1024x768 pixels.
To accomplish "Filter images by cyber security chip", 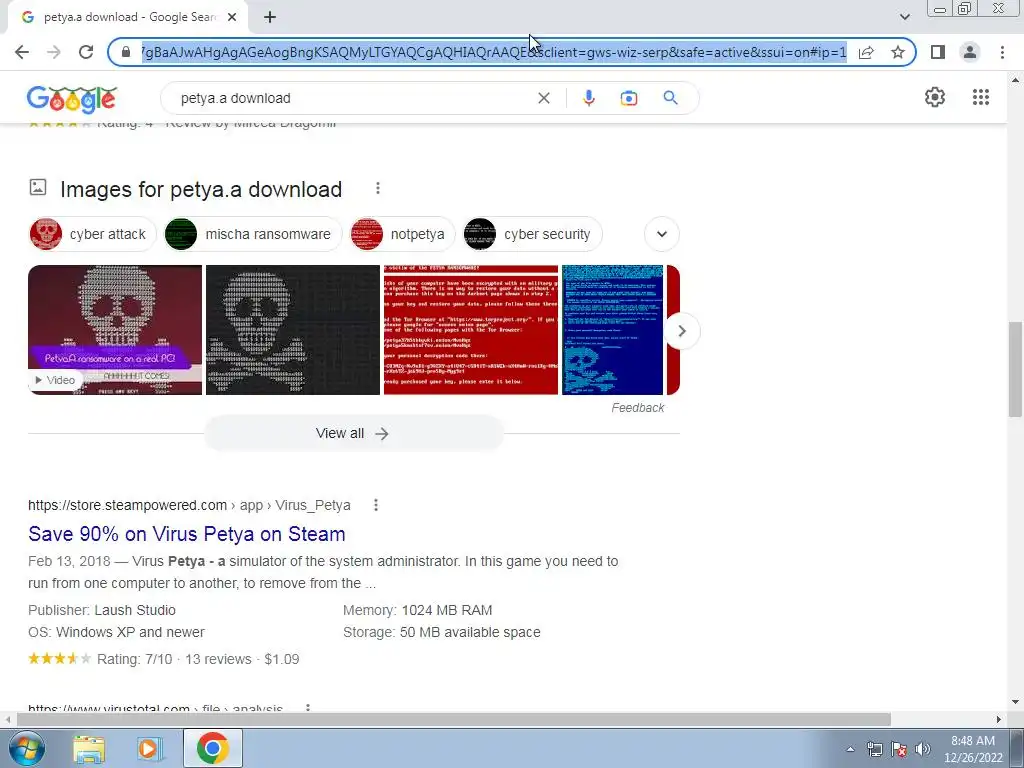I will pos(532,234).
